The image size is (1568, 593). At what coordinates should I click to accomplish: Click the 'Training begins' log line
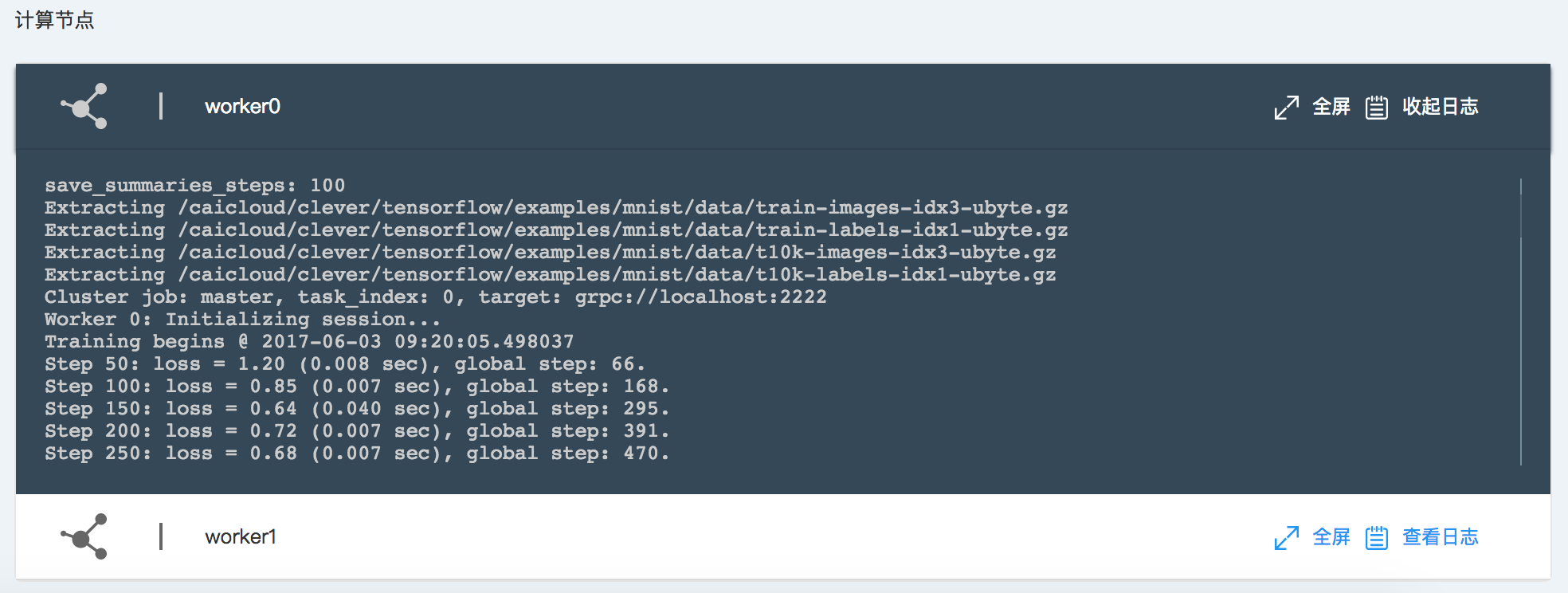click(x=308, y=342)
